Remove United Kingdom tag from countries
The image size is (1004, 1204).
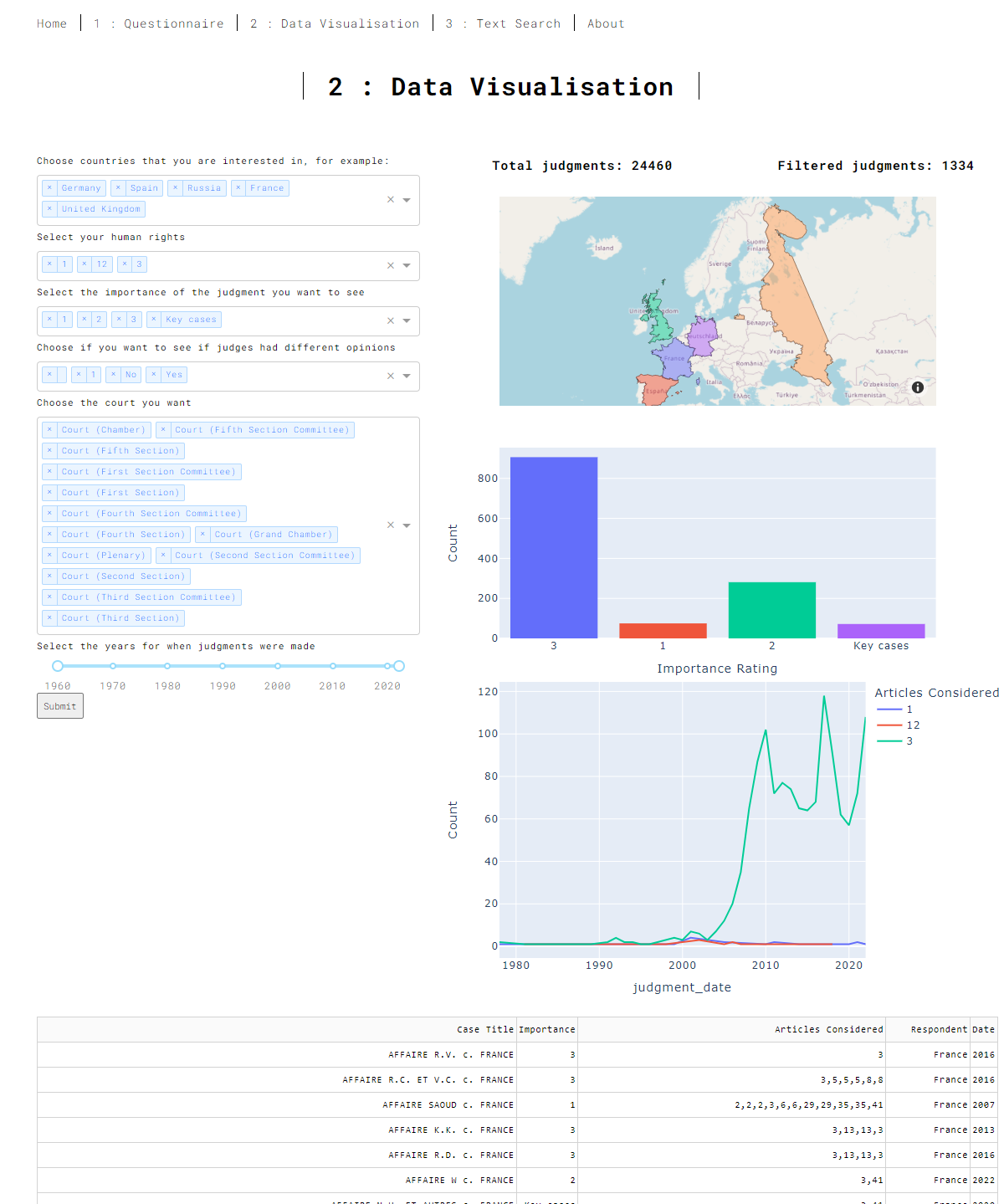coord(49,209)
